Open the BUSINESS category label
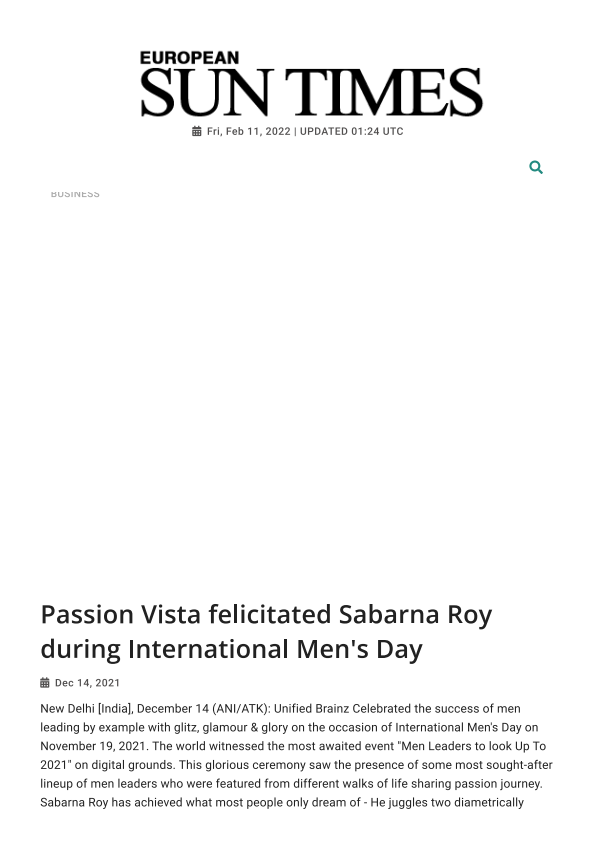The width and height of the screenshot is (595, 842). 75,194
